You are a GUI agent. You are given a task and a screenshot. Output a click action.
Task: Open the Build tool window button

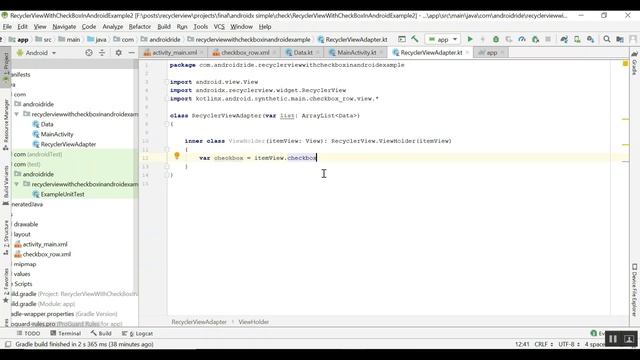tap(101, 333)
